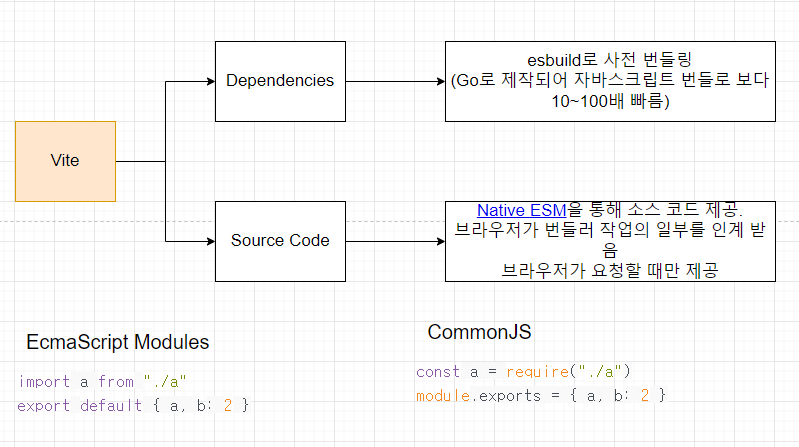Select the Source Code box
This screenshot has width=799, height=447.
280,241
